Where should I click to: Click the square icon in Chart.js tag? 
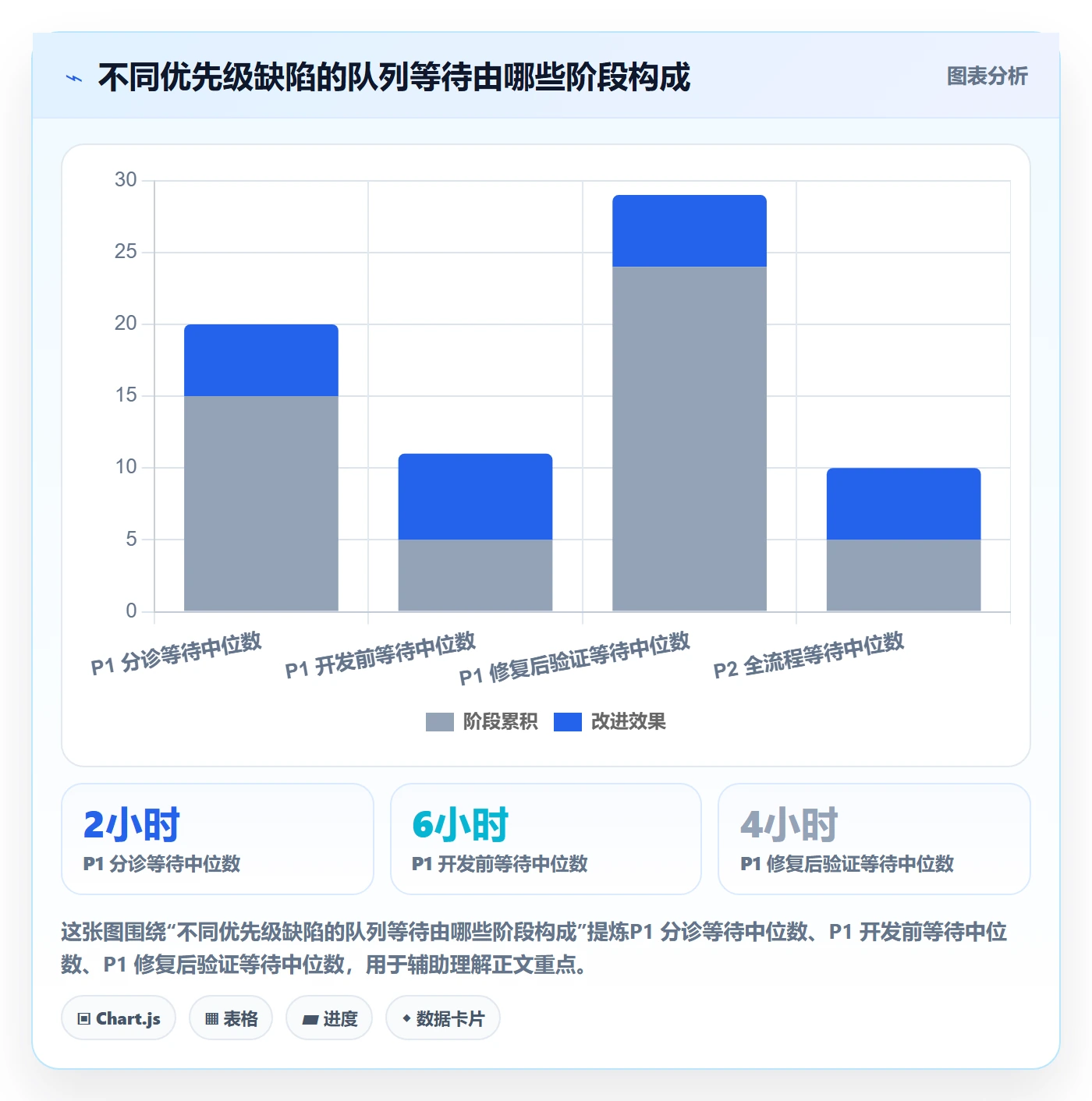coord(84,1019)
